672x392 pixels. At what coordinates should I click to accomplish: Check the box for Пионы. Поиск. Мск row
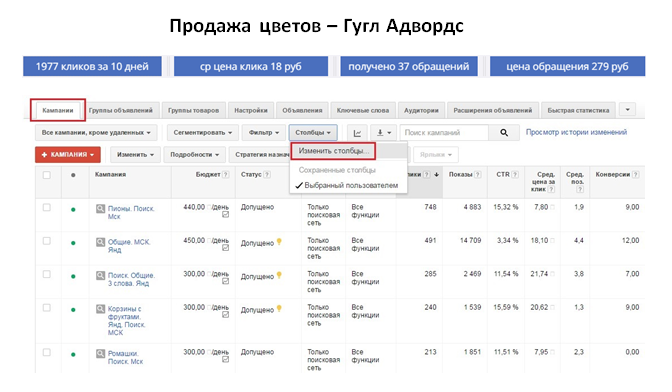click(x=47, y=208)
